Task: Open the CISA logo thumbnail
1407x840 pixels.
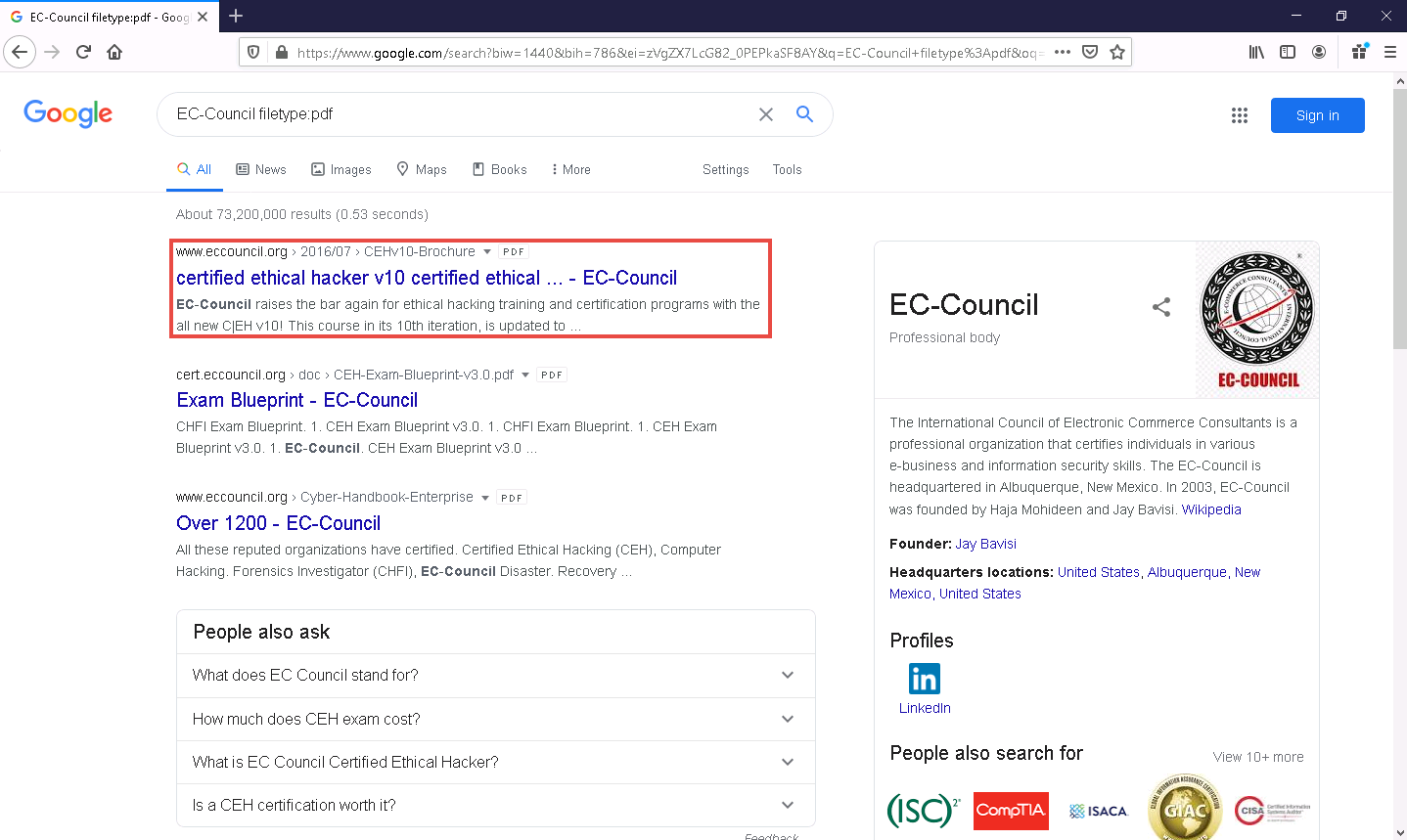Action: tap(1272, 811)
